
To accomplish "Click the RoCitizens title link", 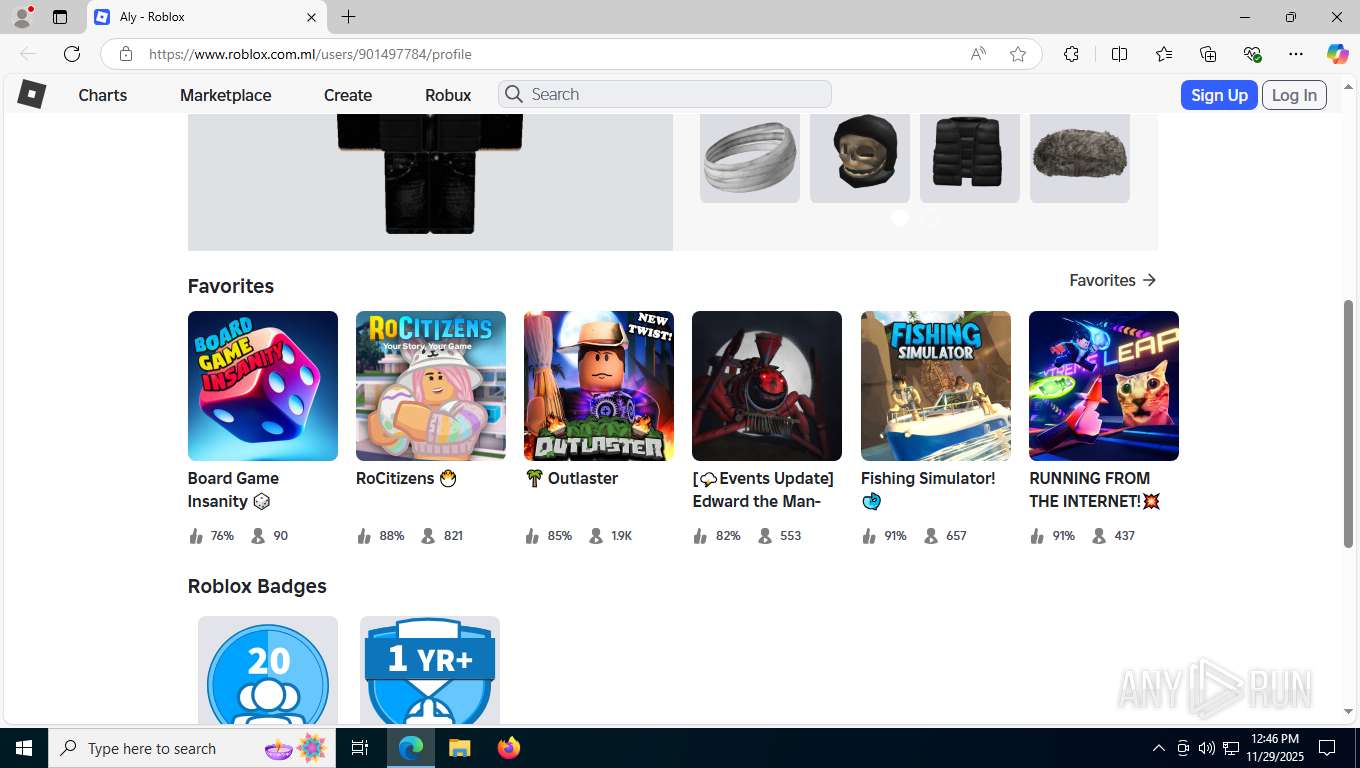I will point(406,479).
